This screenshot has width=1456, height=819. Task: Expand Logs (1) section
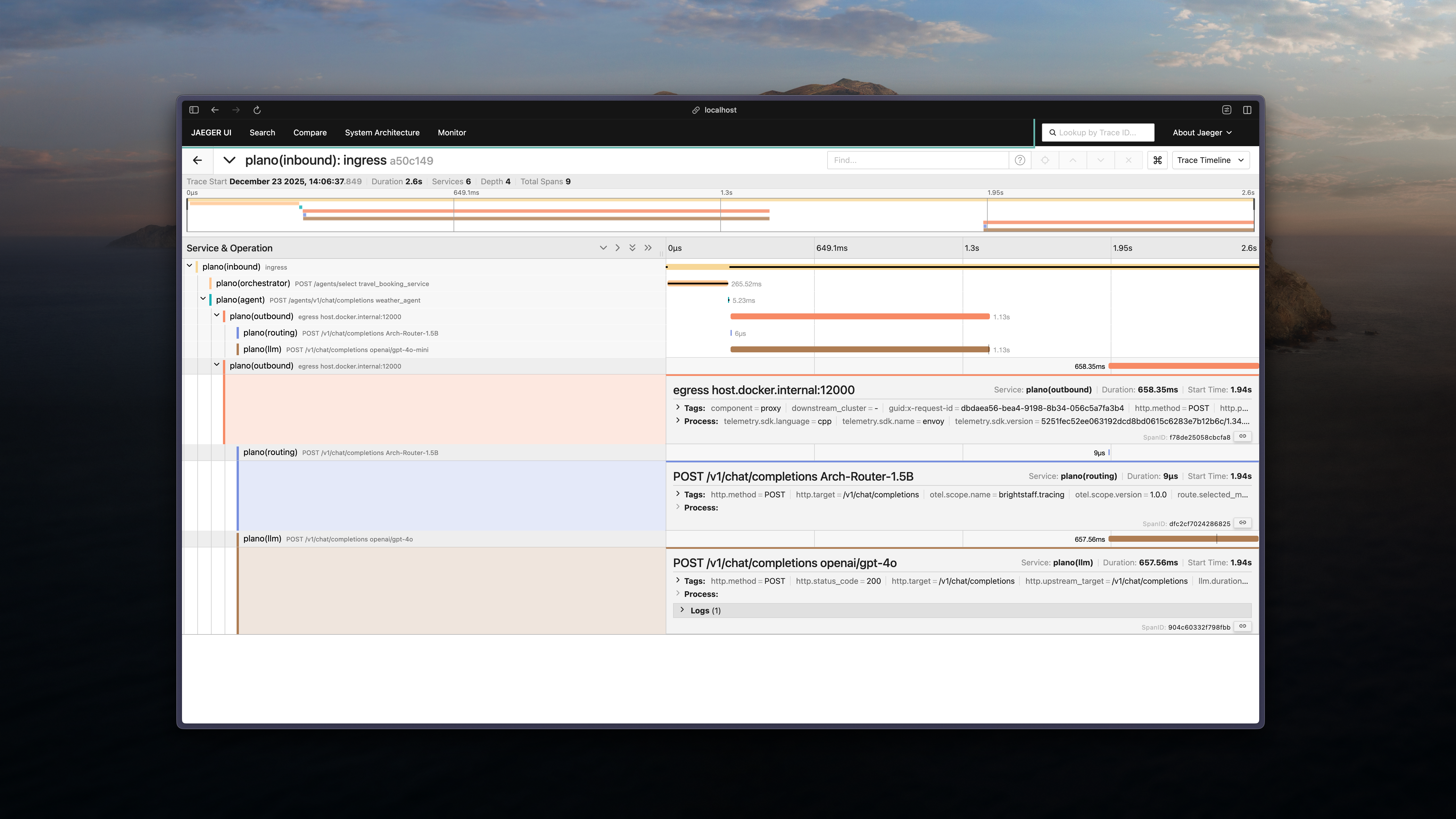pos(705,611)
